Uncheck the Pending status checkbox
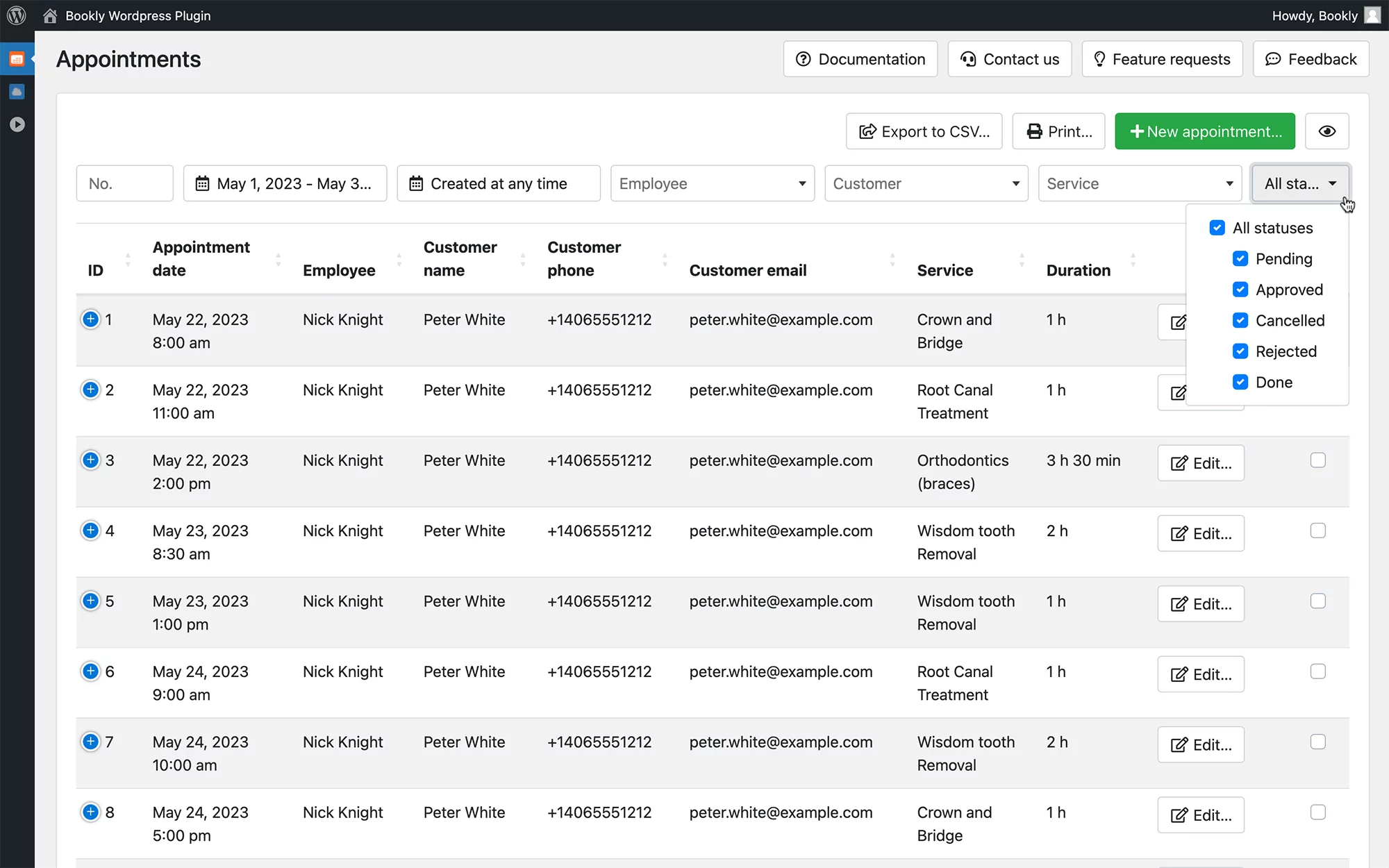This screenshot has width=1389, height=868. [1240, 259]
